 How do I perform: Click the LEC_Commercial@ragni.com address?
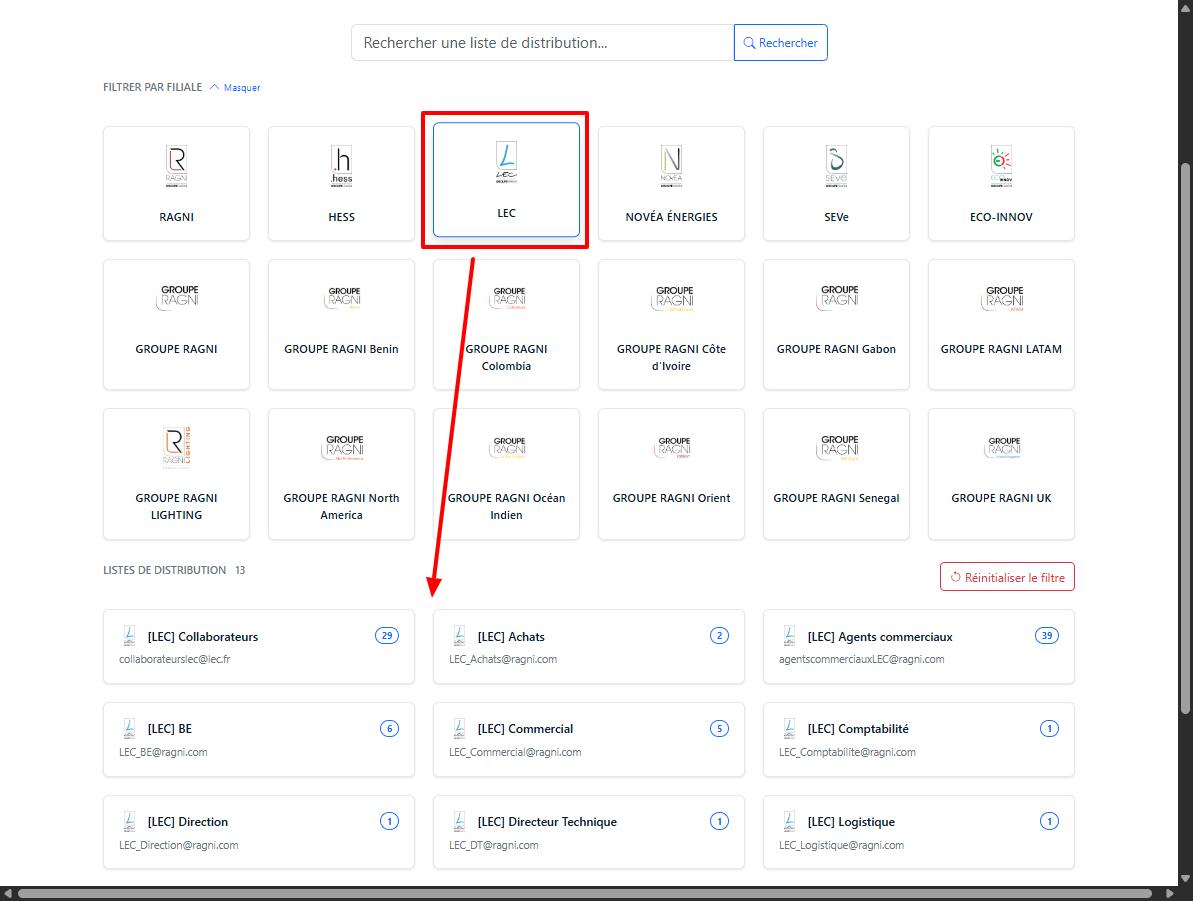(x=515, y=753)
